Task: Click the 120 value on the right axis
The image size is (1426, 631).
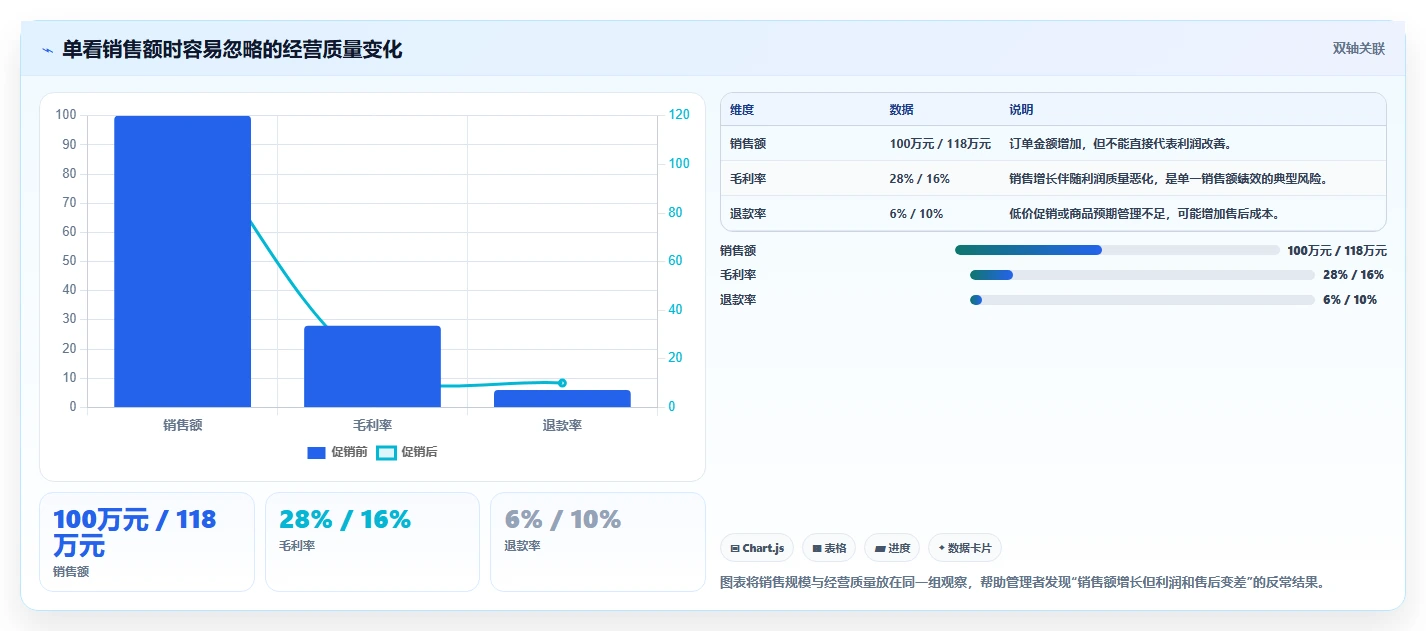Action: (x=679, y=115)
